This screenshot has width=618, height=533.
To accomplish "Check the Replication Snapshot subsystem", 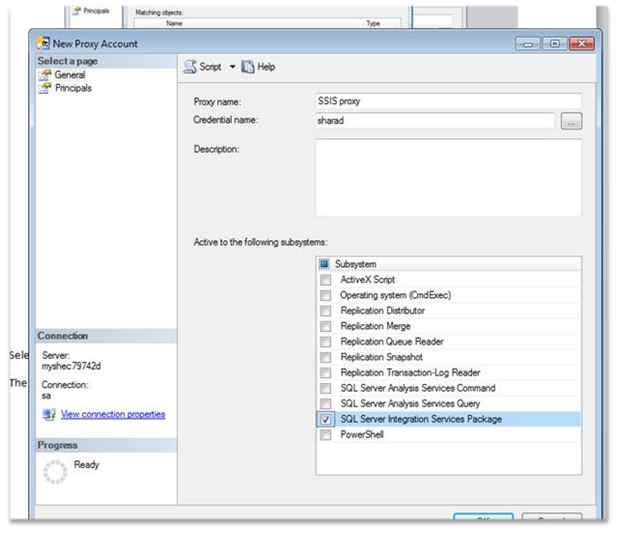I will [325, 357].
